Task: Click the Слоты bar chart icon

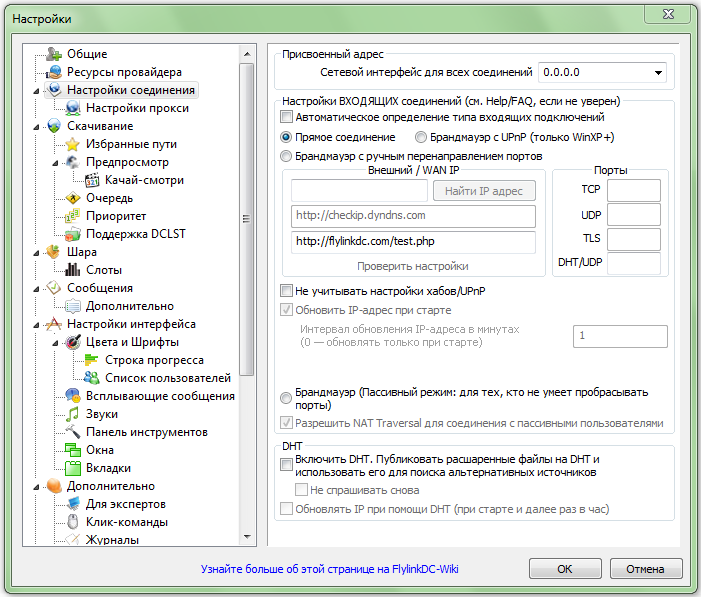Action: 73,270
